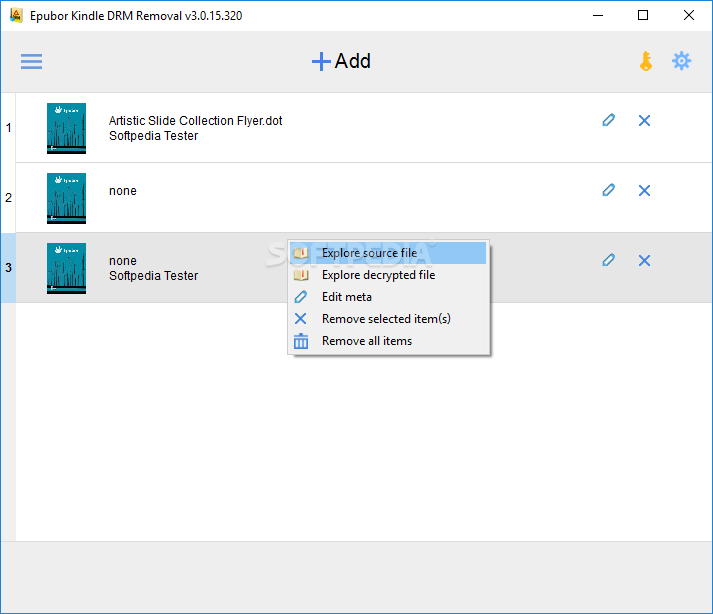Image resolution: width=713 pixels, height=614 pixels.
Task: Click the Artistic Slide Collection Flyer.dot title
Action: (196, 121)
